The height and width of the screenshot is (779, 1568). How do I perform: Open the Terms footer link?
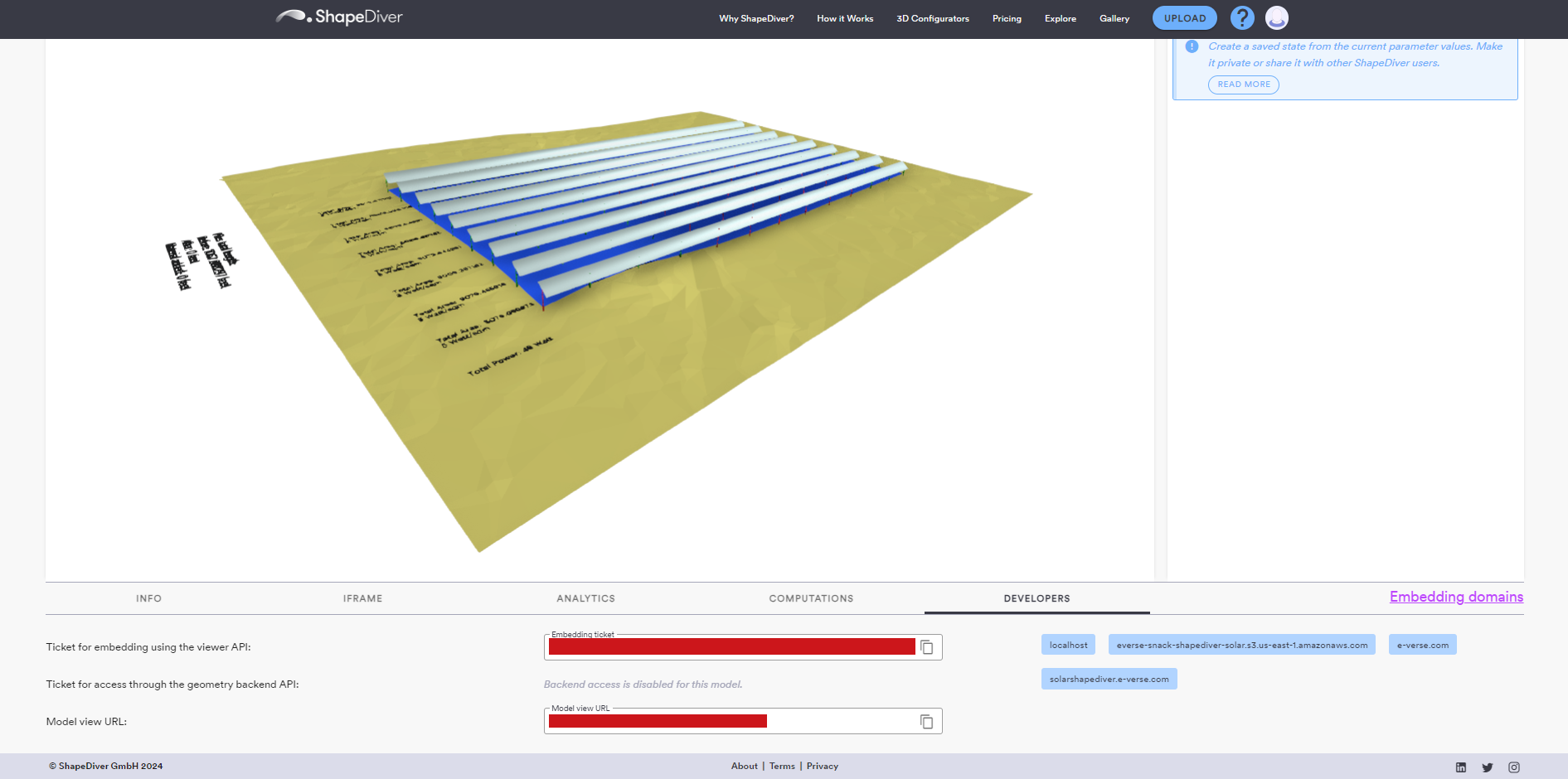coord(782,767)
